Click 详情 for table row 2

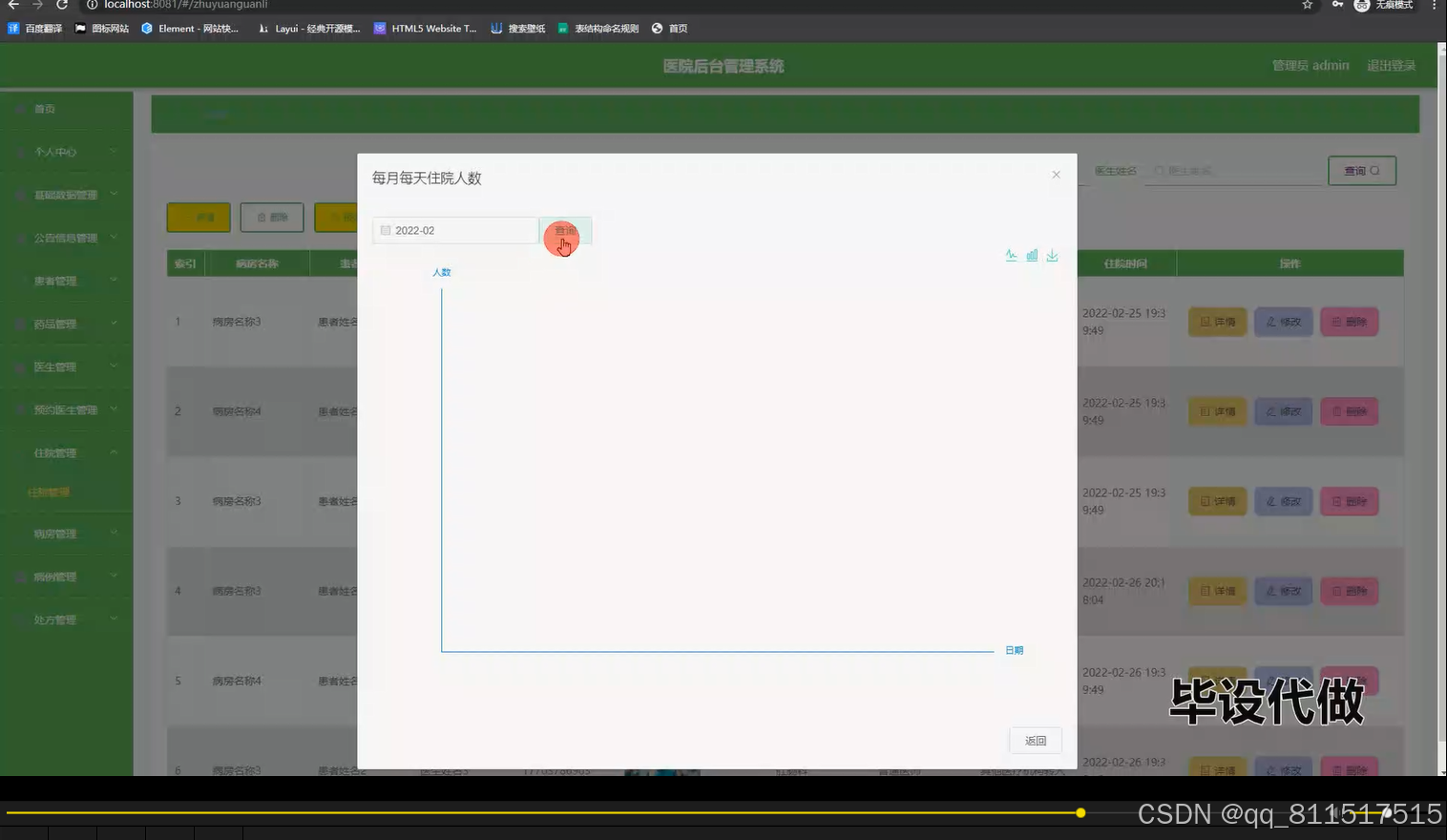(x=1218, y=411)
